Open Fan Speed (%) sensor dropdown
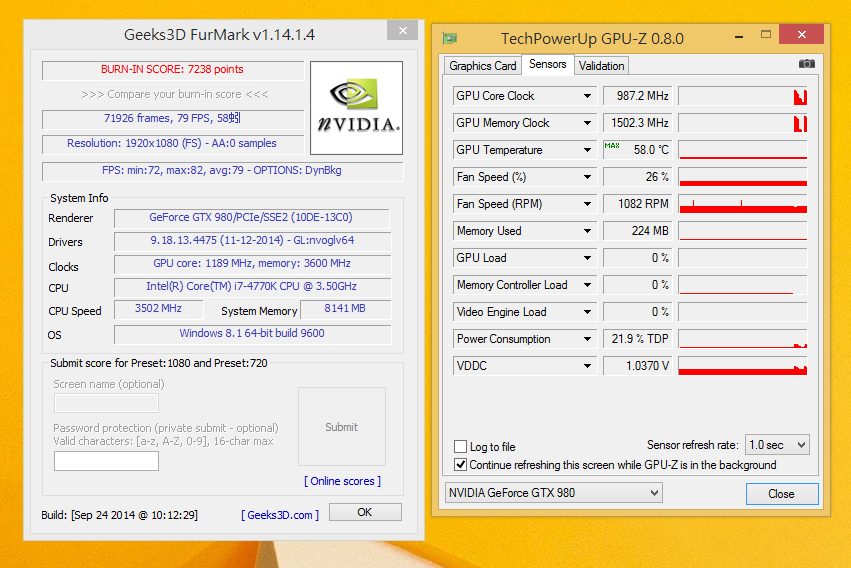851x568 pixels. [587, 177]
